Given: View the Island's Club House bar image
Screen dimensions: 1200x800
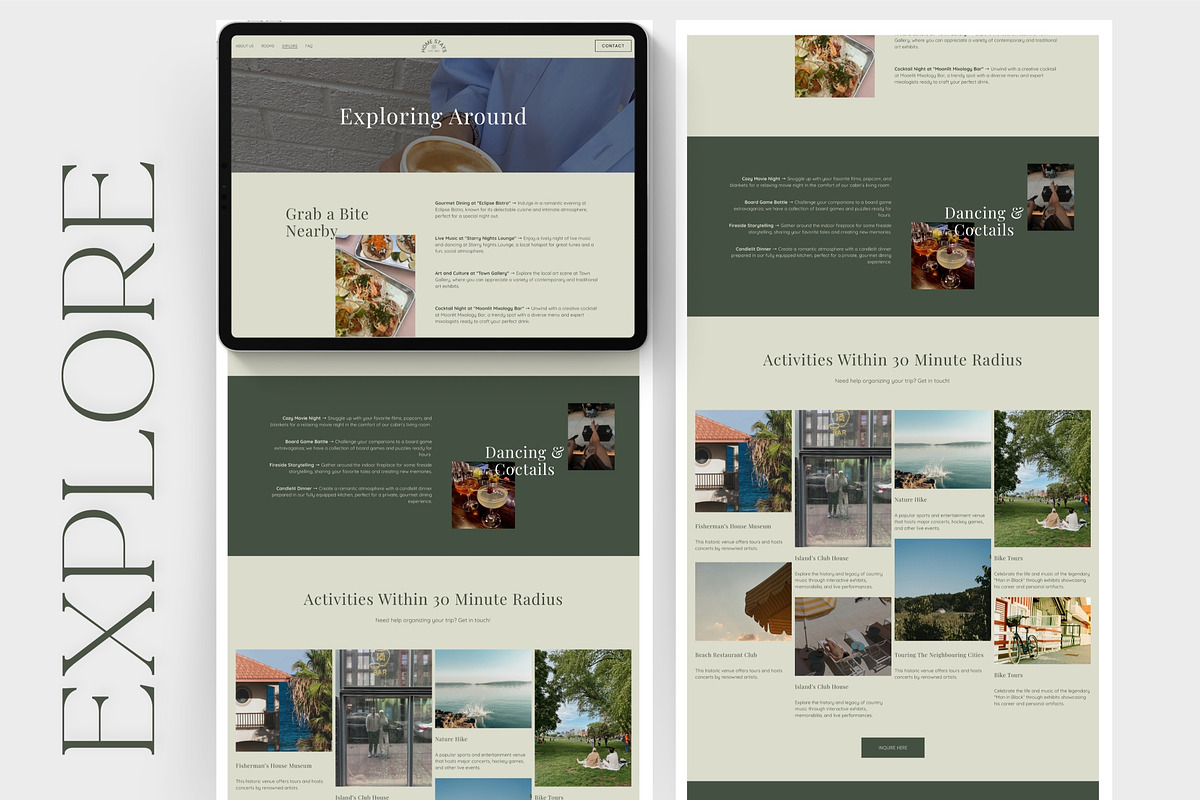Looking at the screenshot, I should 843,477.
